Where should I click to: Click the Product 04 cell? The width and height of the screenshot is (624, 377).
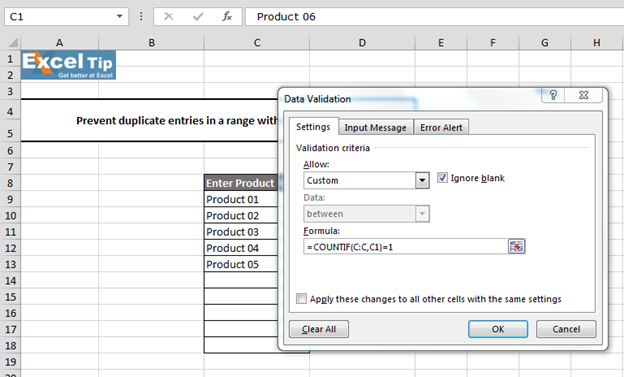[x=241, y=248]
